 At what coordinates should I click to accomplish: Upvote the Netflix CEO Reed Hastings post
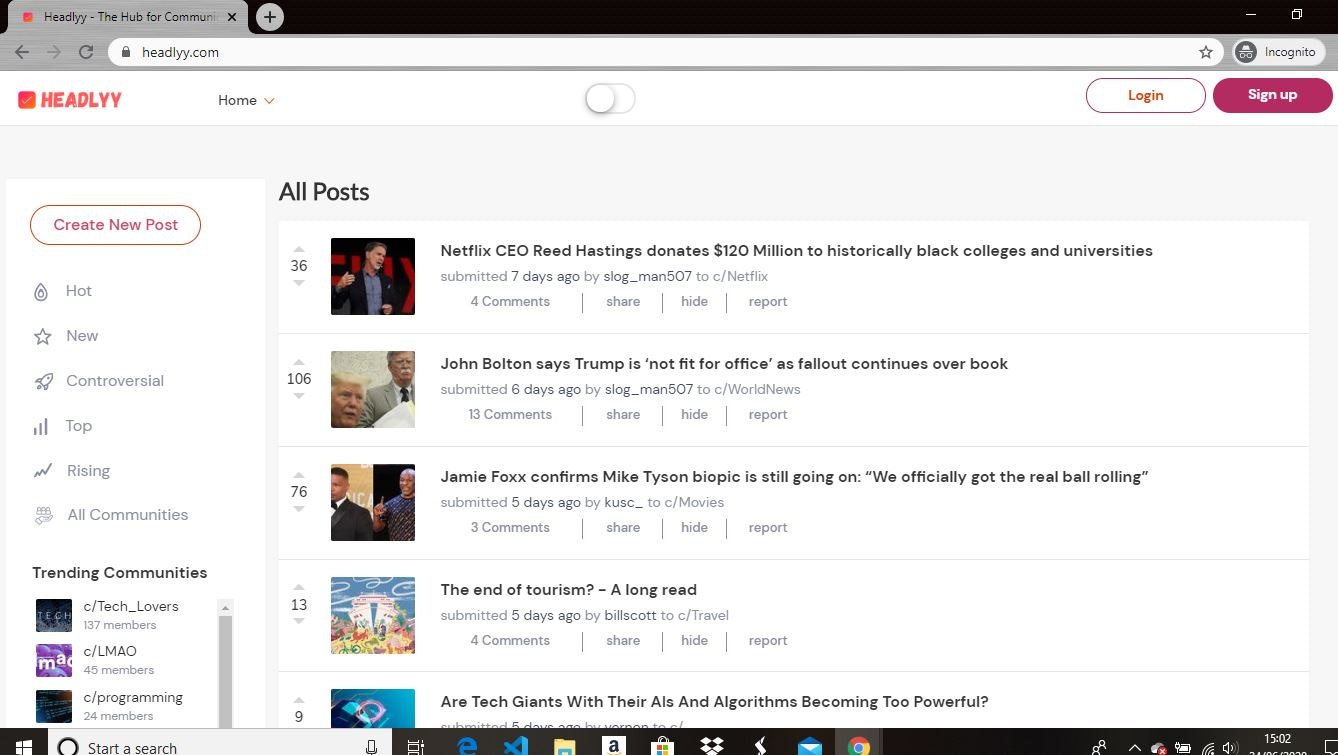299,250
